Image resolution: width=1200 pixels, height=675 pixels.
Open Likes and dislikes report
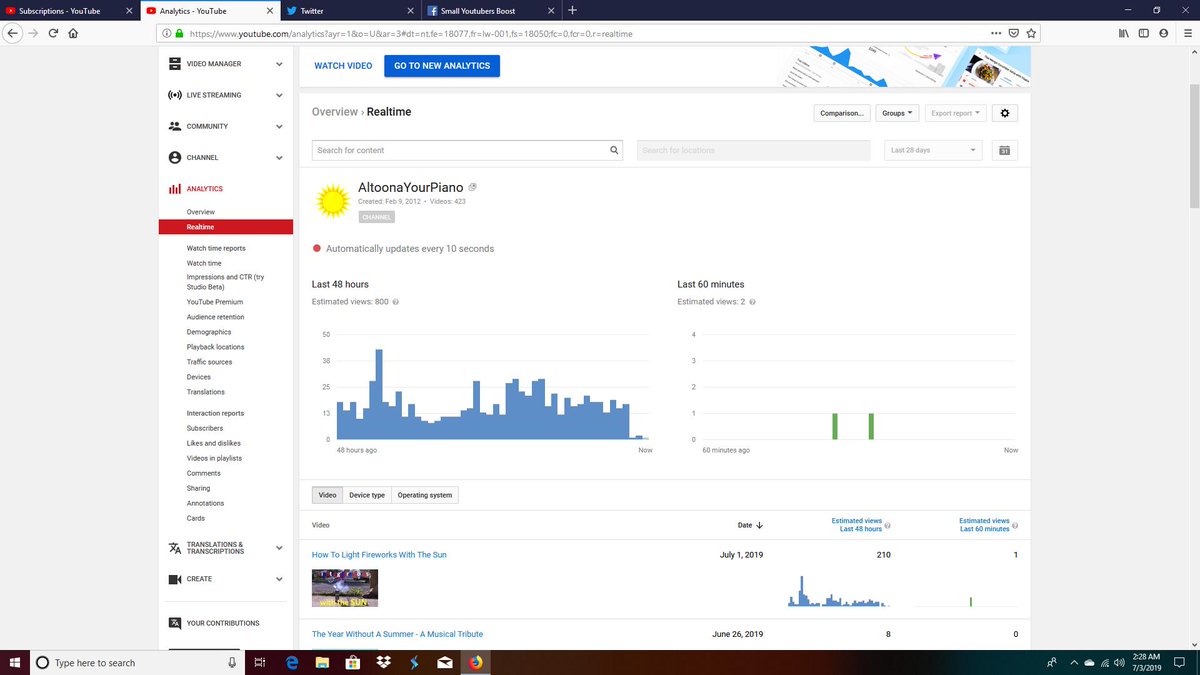pyautogui.click(x=214, y=443)
